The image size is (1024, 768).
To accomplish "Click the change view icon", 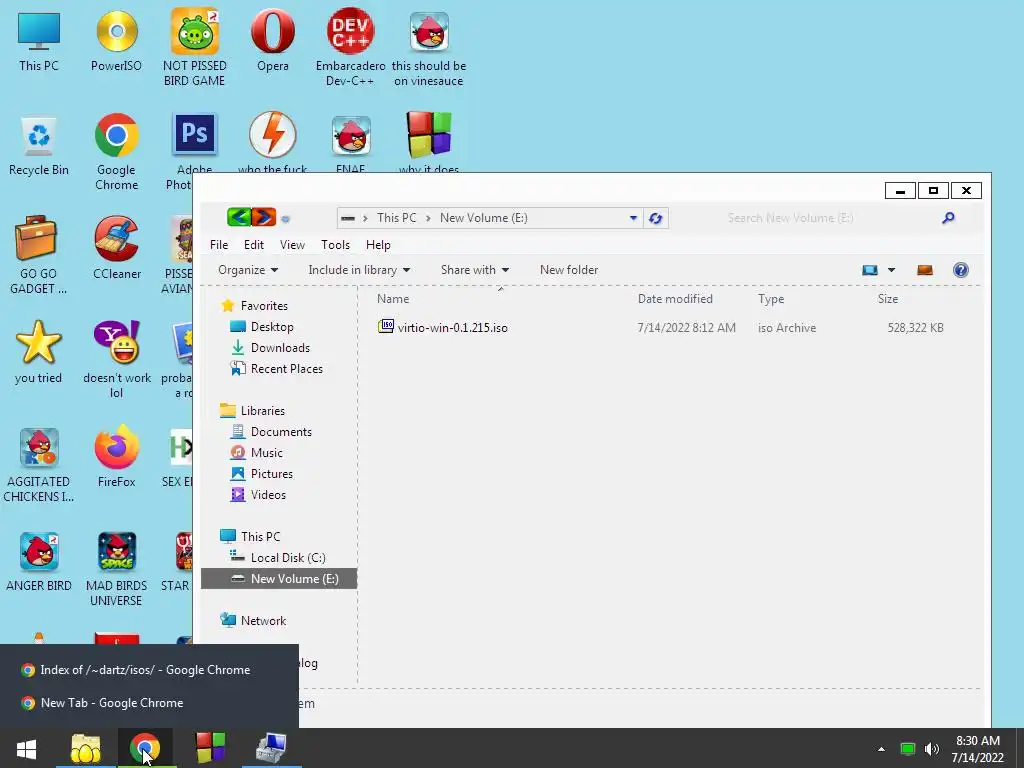I will (x=870, y=270).
